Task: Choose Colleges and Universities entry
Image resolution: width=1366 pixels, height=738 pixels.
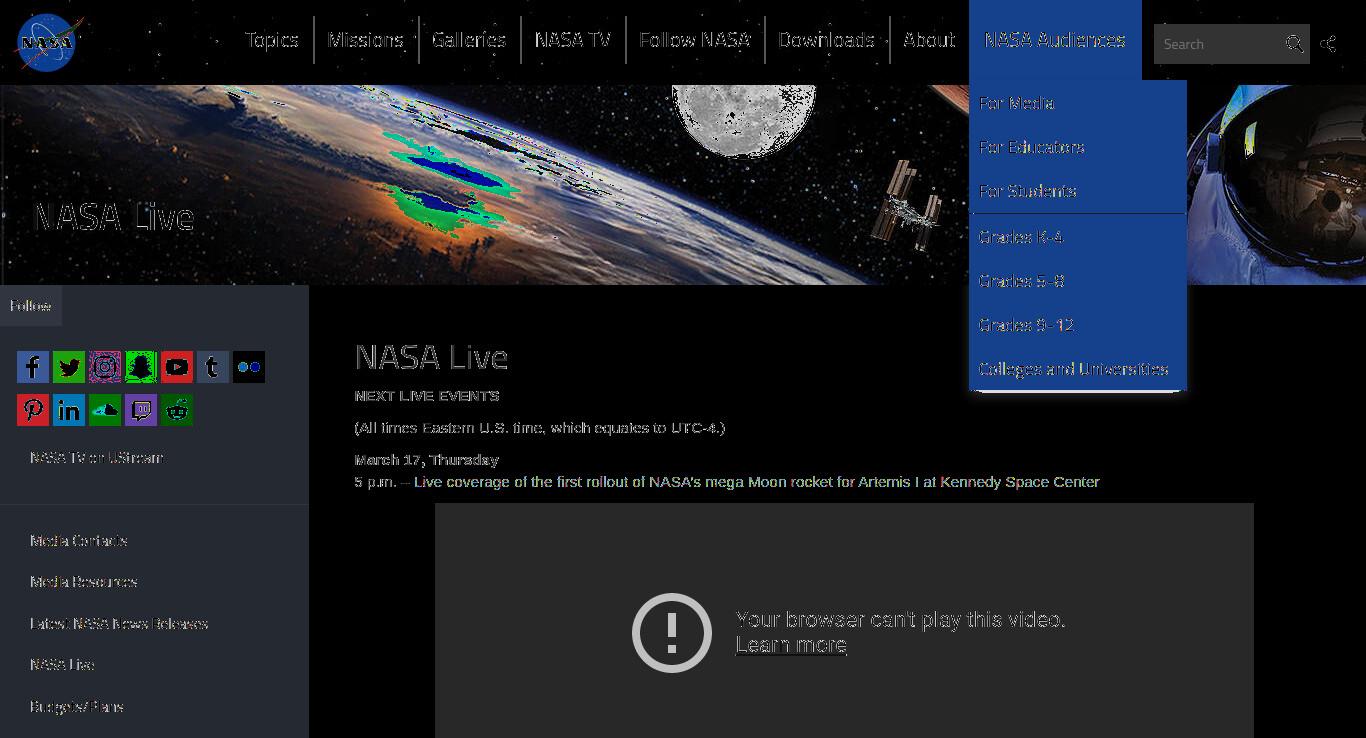Action: tap(1077, 369)
